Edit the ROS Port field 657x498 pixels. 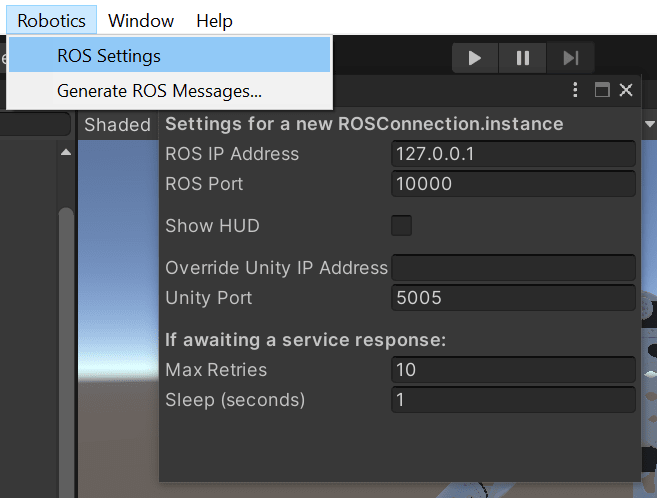tap(513, 183)
